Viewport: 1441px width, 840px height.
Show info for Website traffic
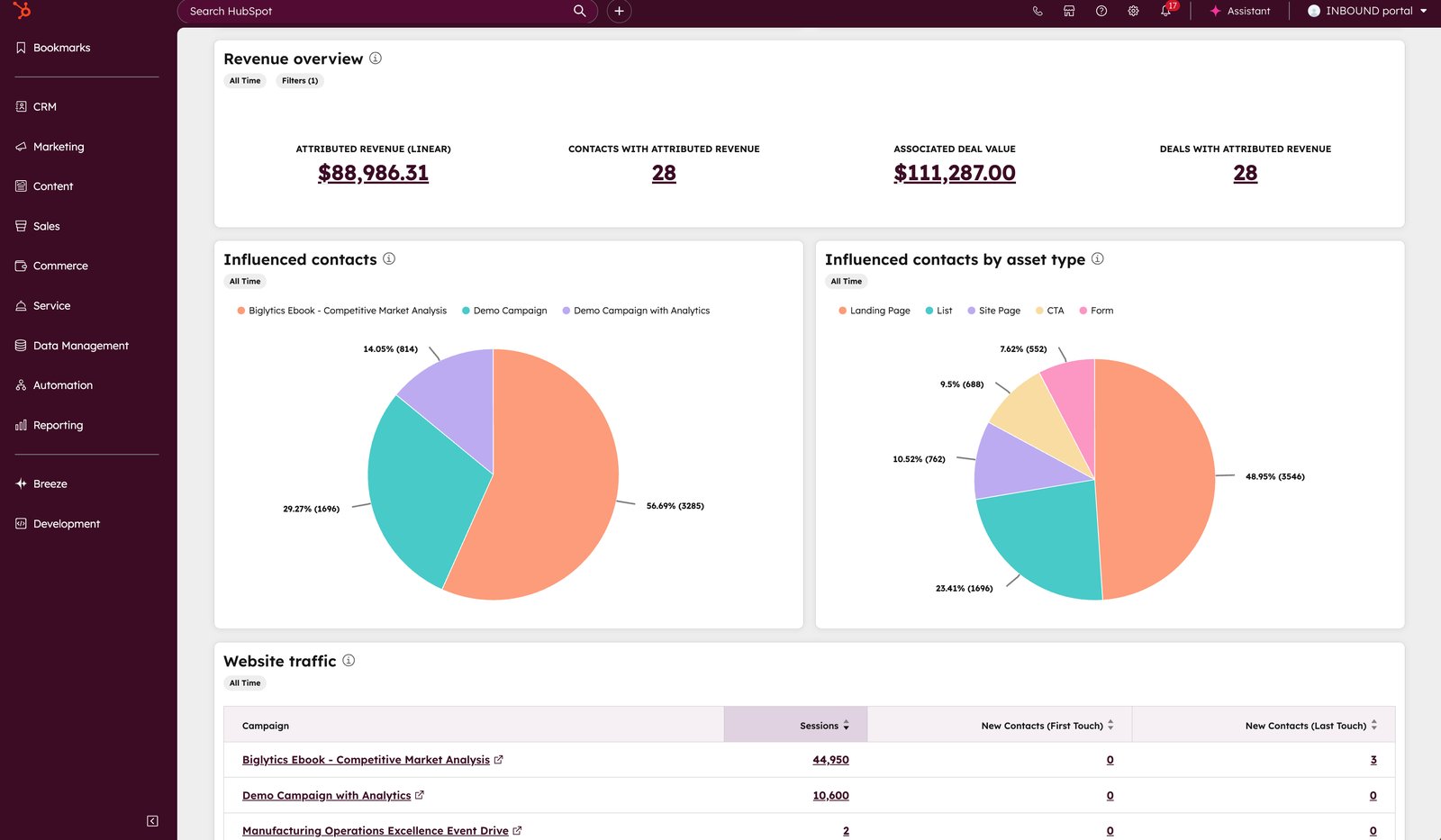349,660
